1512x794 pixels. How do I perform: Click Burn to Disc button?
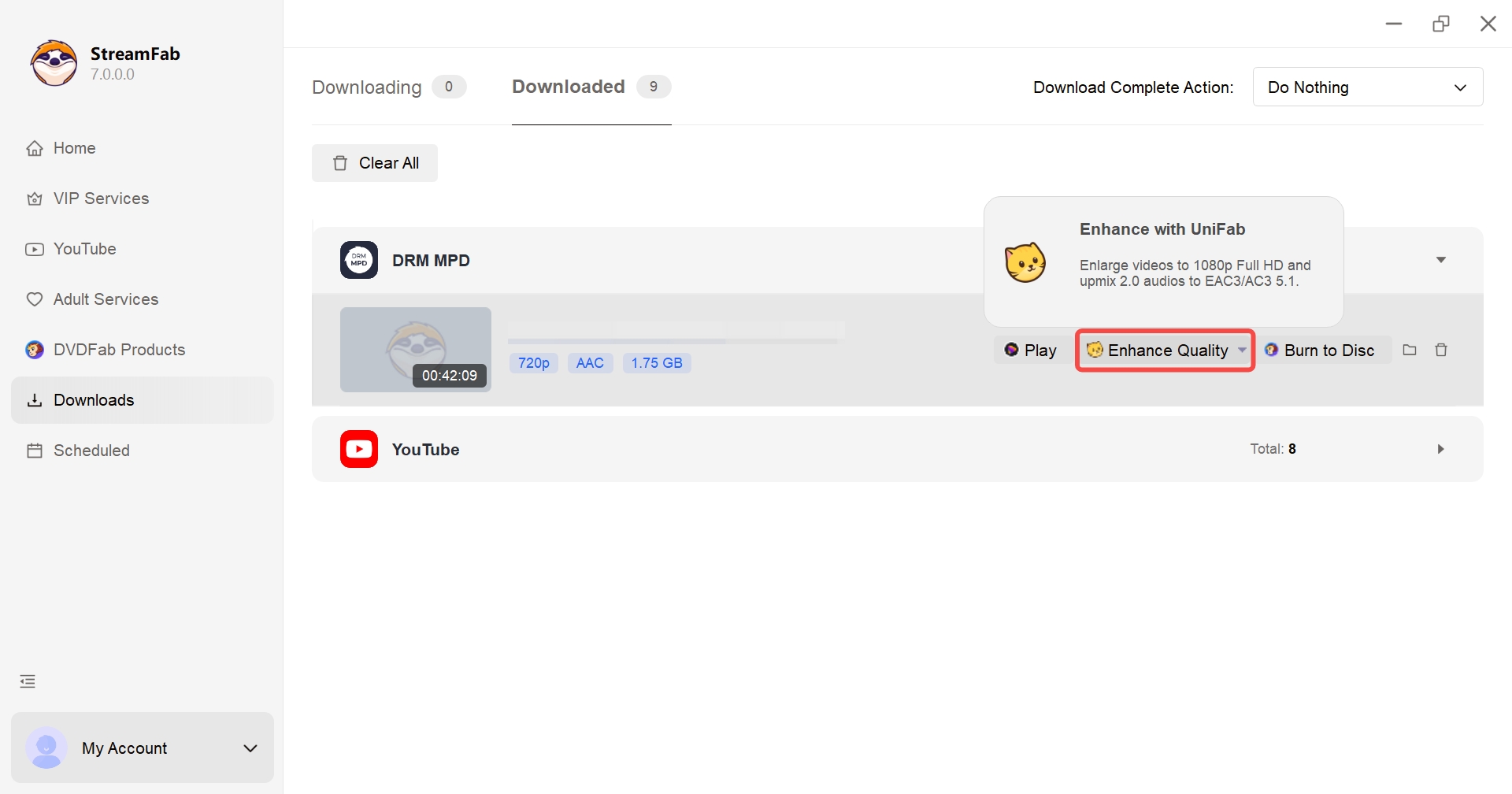(x=1320, y=351)
